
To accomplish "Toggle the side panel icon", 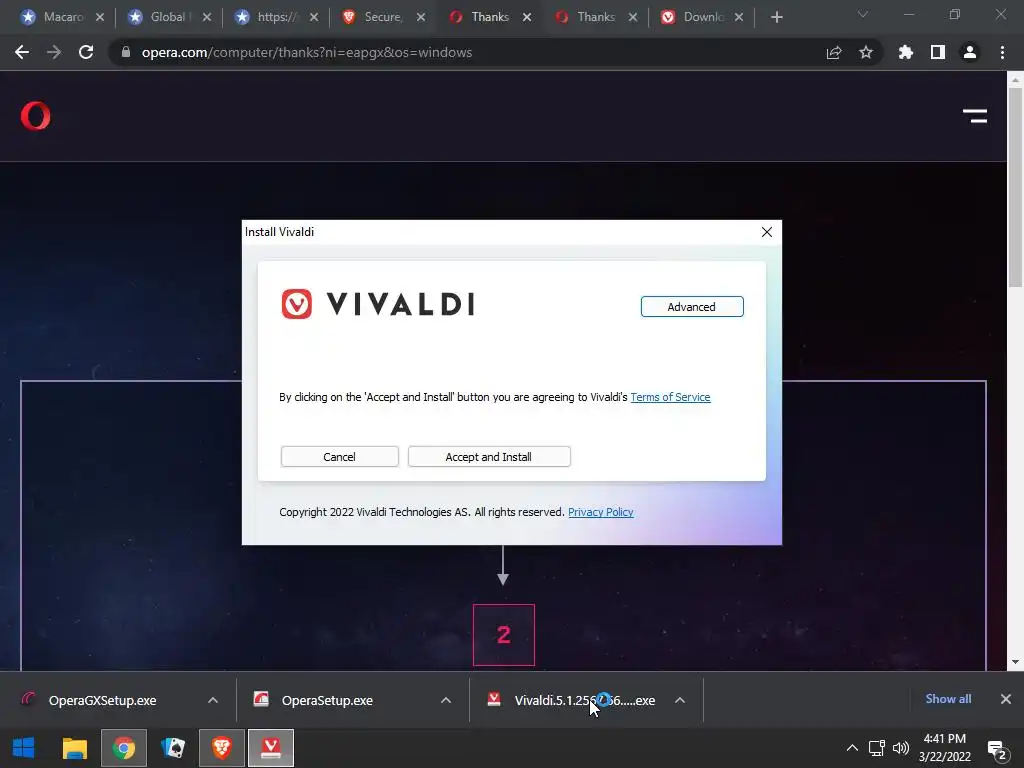I will coord(938,52).
